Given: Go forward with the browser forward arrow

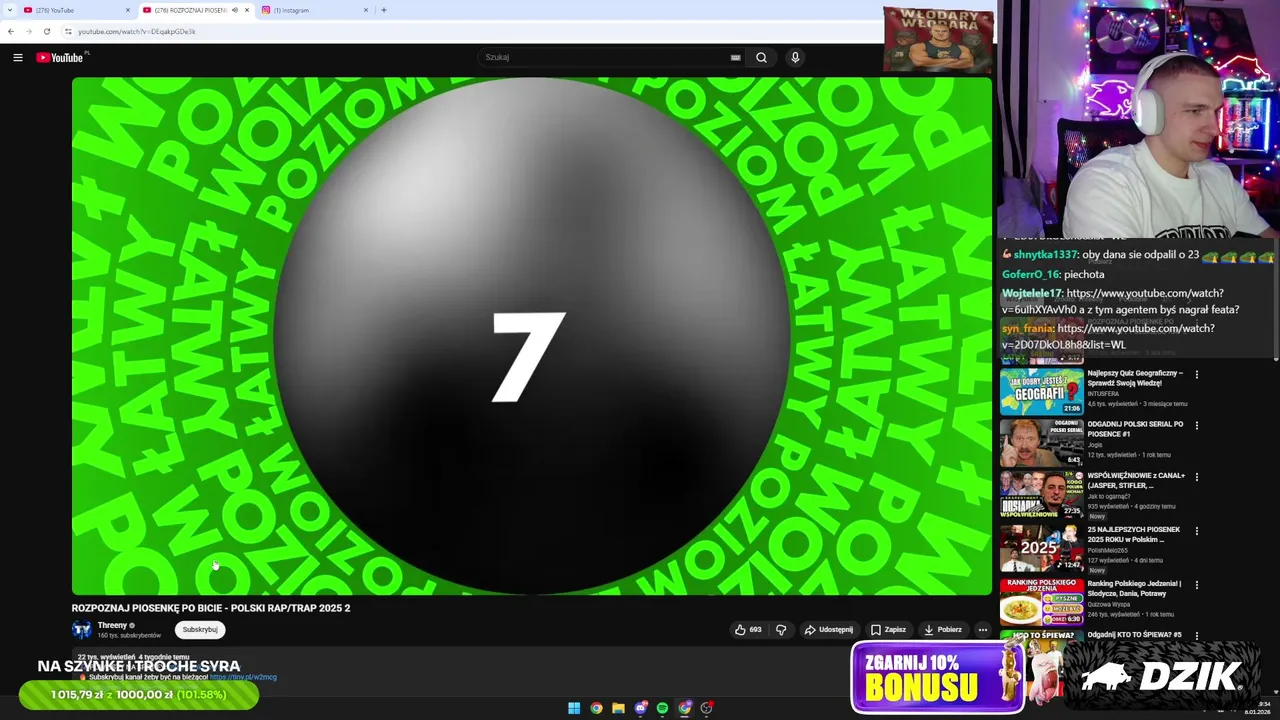Looking at the screenshot, I should click(x=28, y=31).
